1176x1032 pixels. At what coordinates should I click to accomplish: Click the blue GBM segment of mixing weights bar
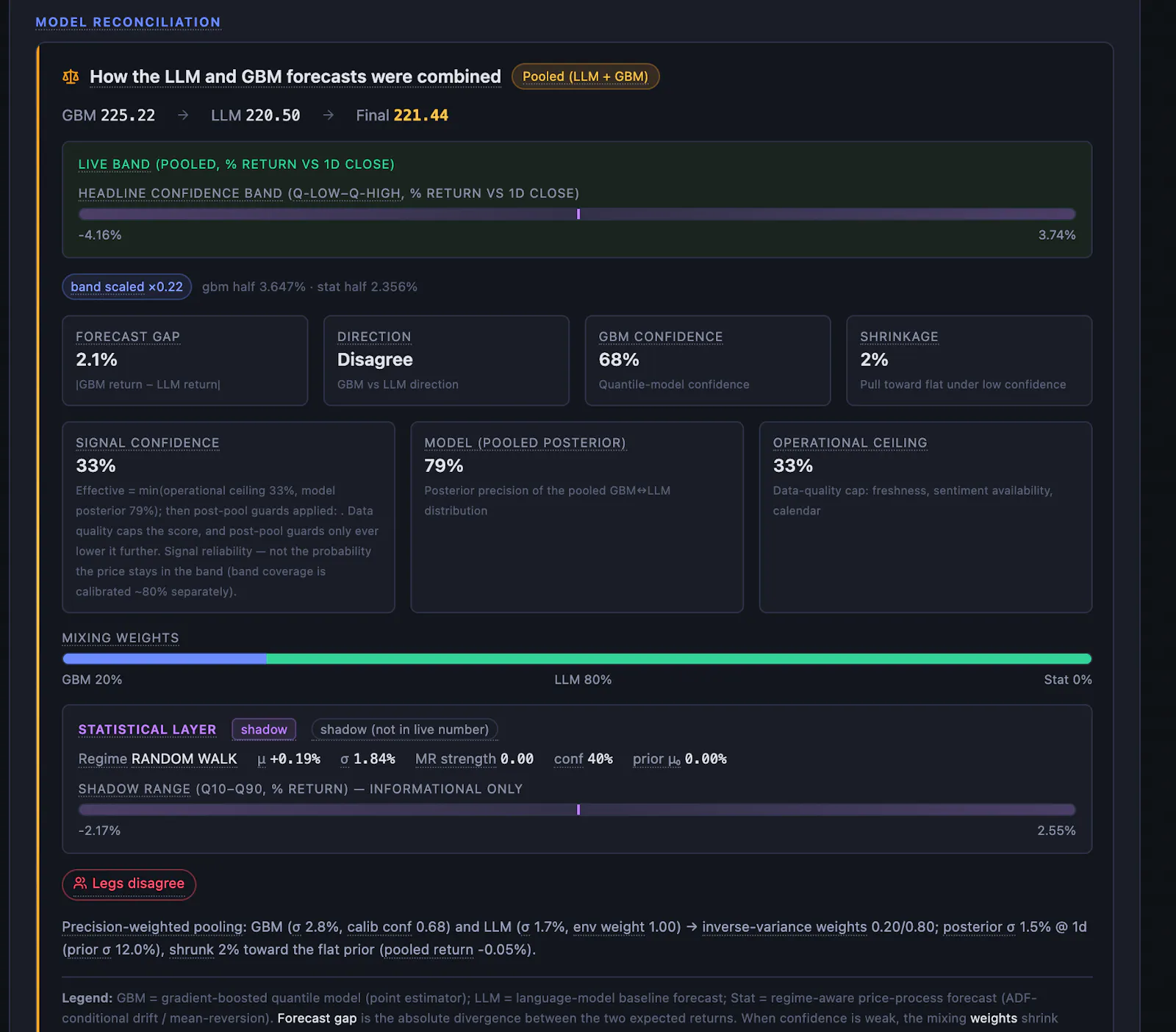point(165,659)
